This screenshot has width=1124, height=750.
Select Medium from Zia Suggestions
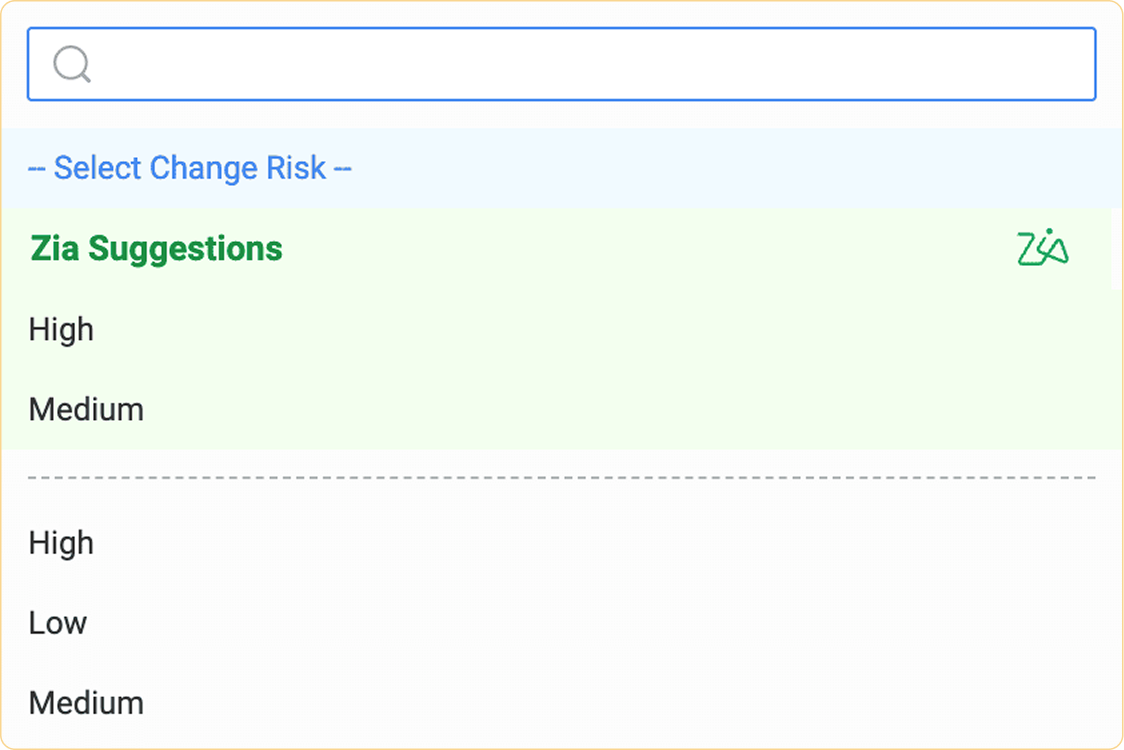pos(86,409)
